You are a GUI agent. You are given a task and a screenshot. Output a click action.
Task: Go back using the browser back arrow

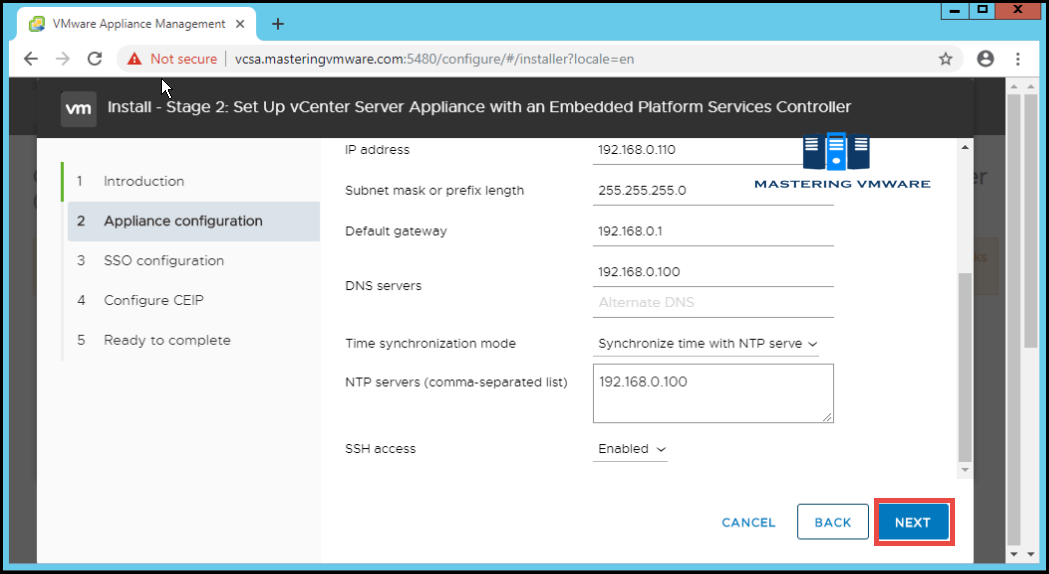[x=31, y=59]
